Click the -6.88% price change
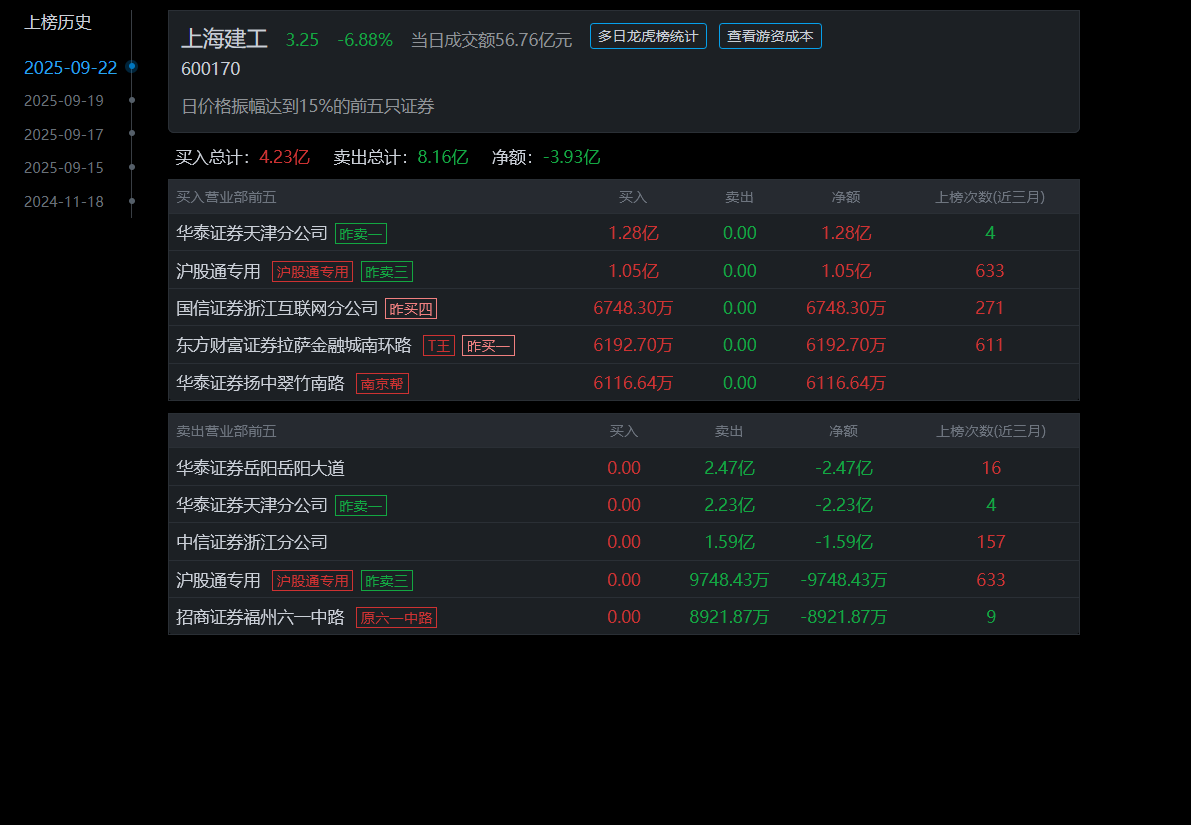This screenshot has height=825, width=1191. click(x=365, y=40)
